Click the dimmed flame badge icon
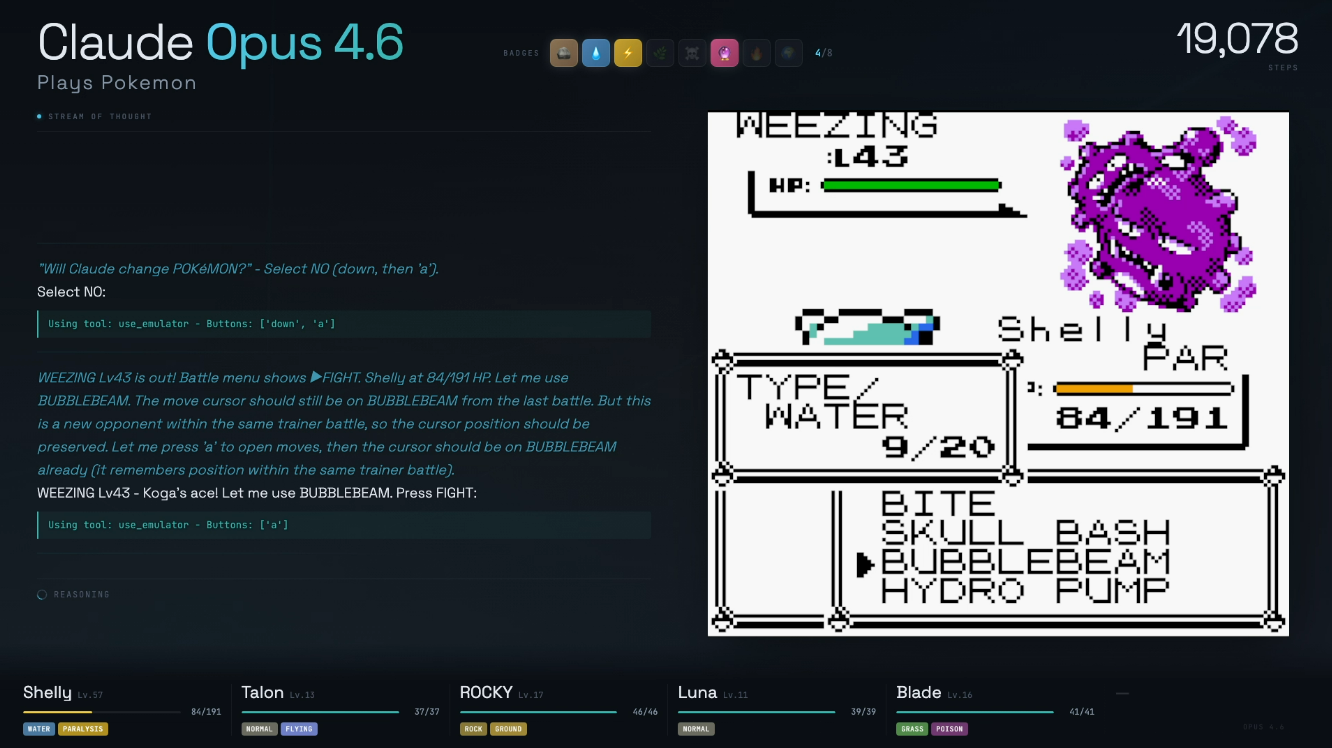This screenshot has height=748, width=1332. click(x=756, y=53)
